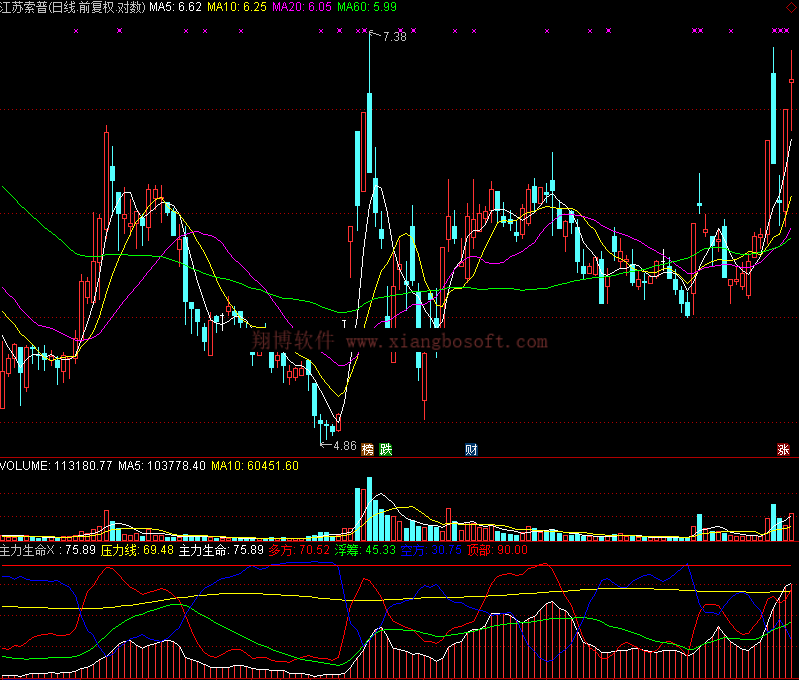Screen dimensions: 799x680
Task: Click the MA5: 6.62 price average label
Action: (175, 7)
